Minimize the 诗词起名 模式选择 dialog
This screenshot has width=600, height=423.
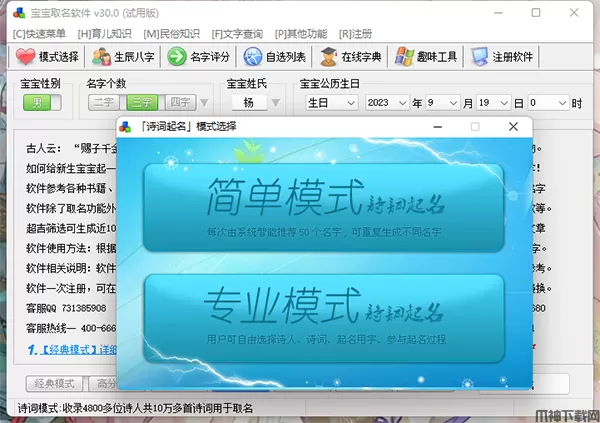click(x=438, y=127)
